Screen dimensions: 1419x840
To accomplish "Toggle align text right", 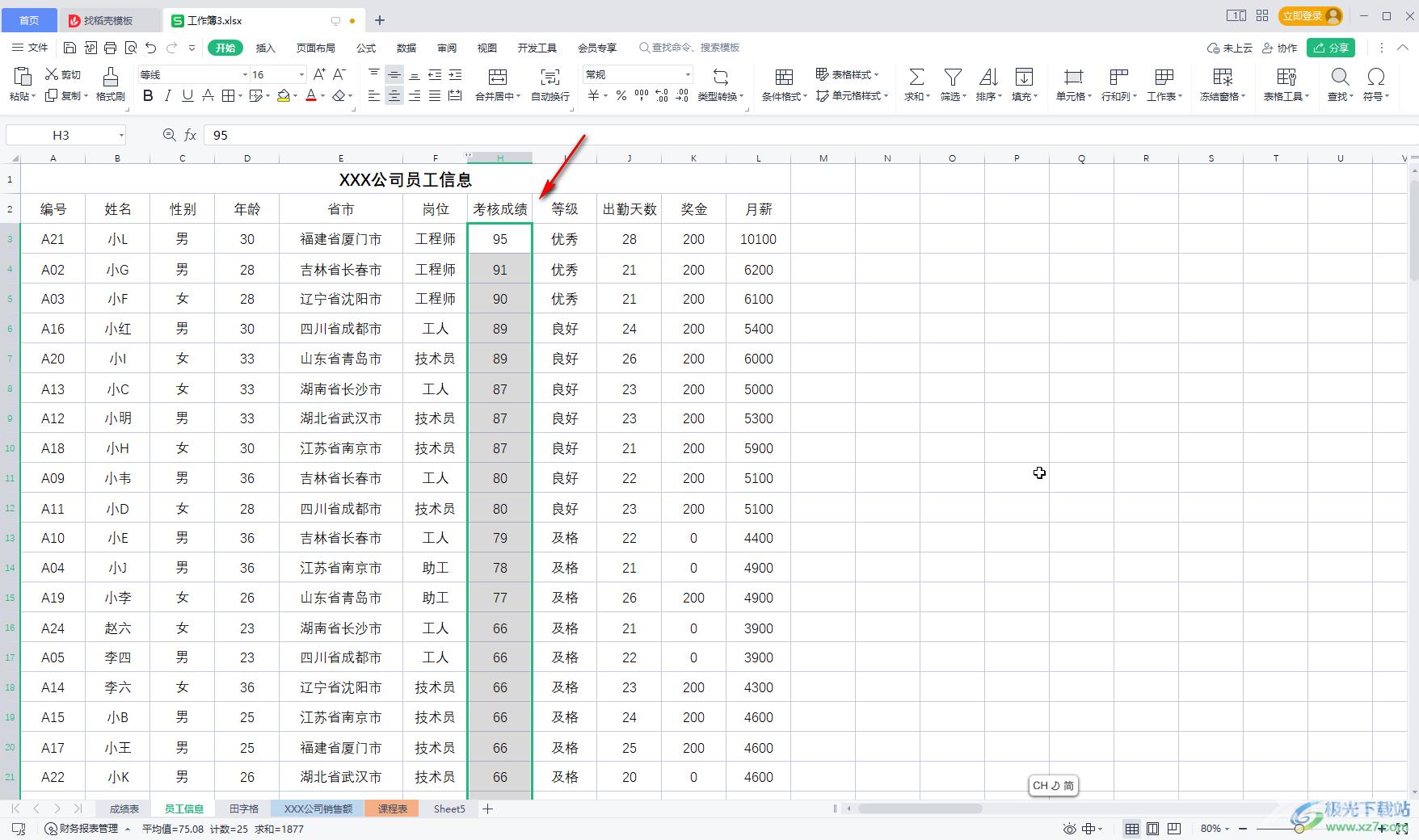I will [x=415, y=96].
